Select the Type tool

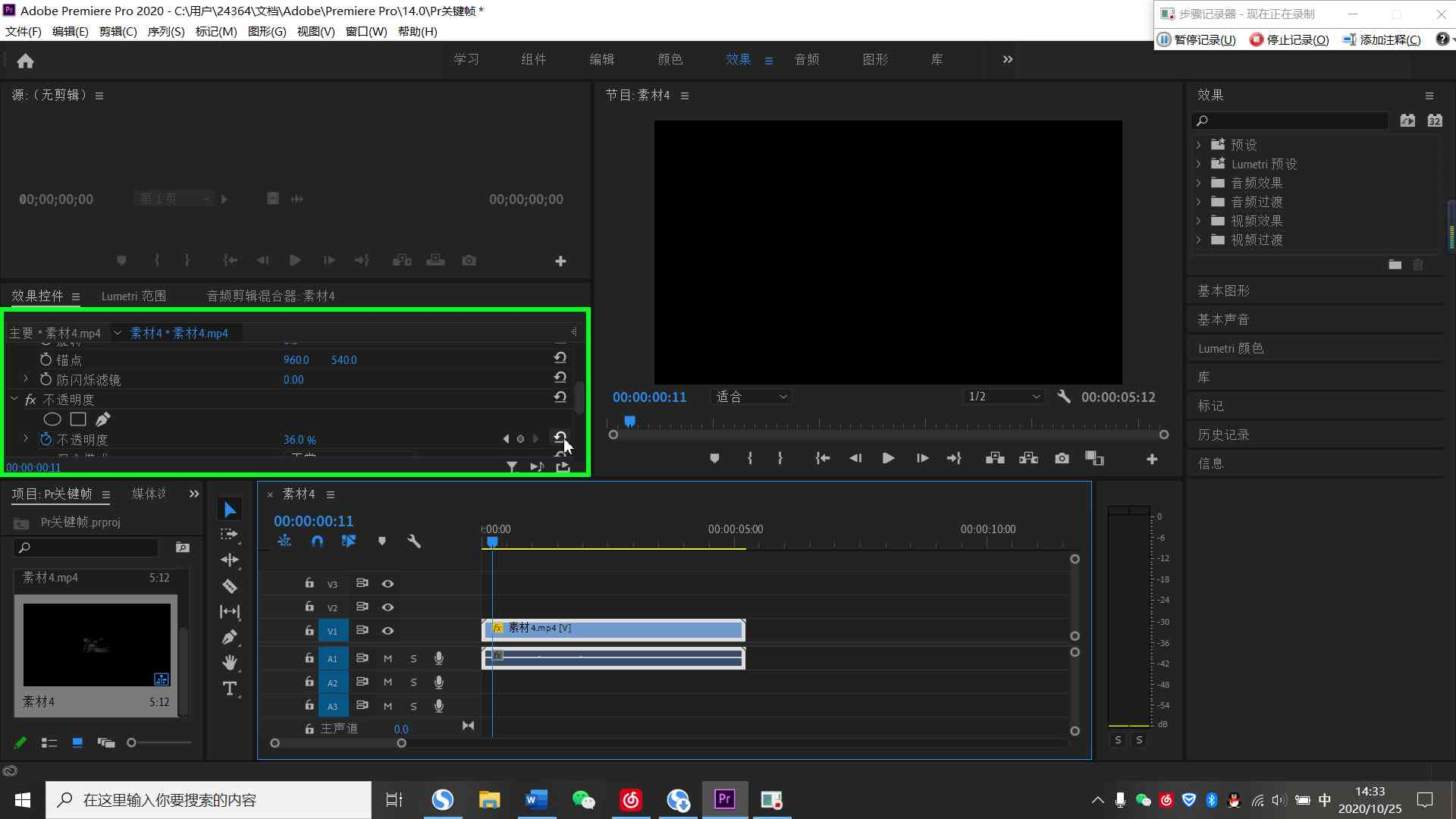click(x=230, y=689)
